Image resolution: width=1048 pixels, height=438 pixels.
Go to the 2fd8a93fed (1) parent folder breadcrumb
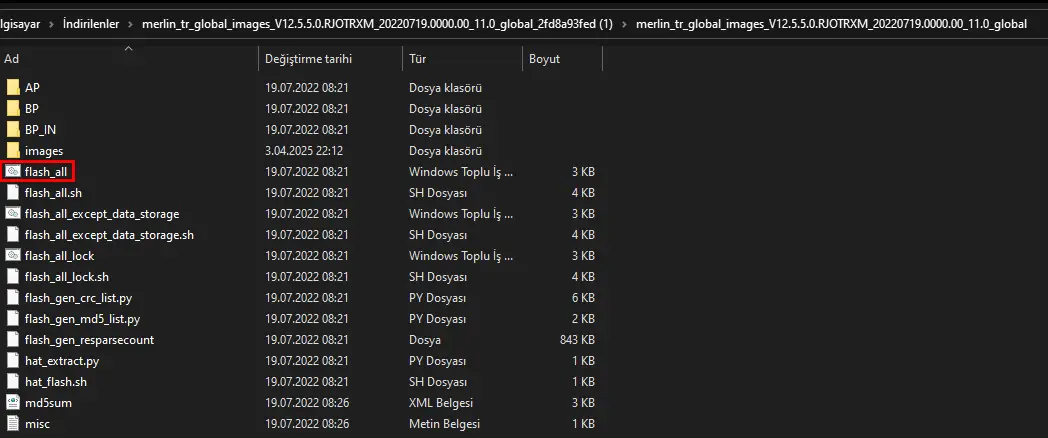[x=377, y=24]
